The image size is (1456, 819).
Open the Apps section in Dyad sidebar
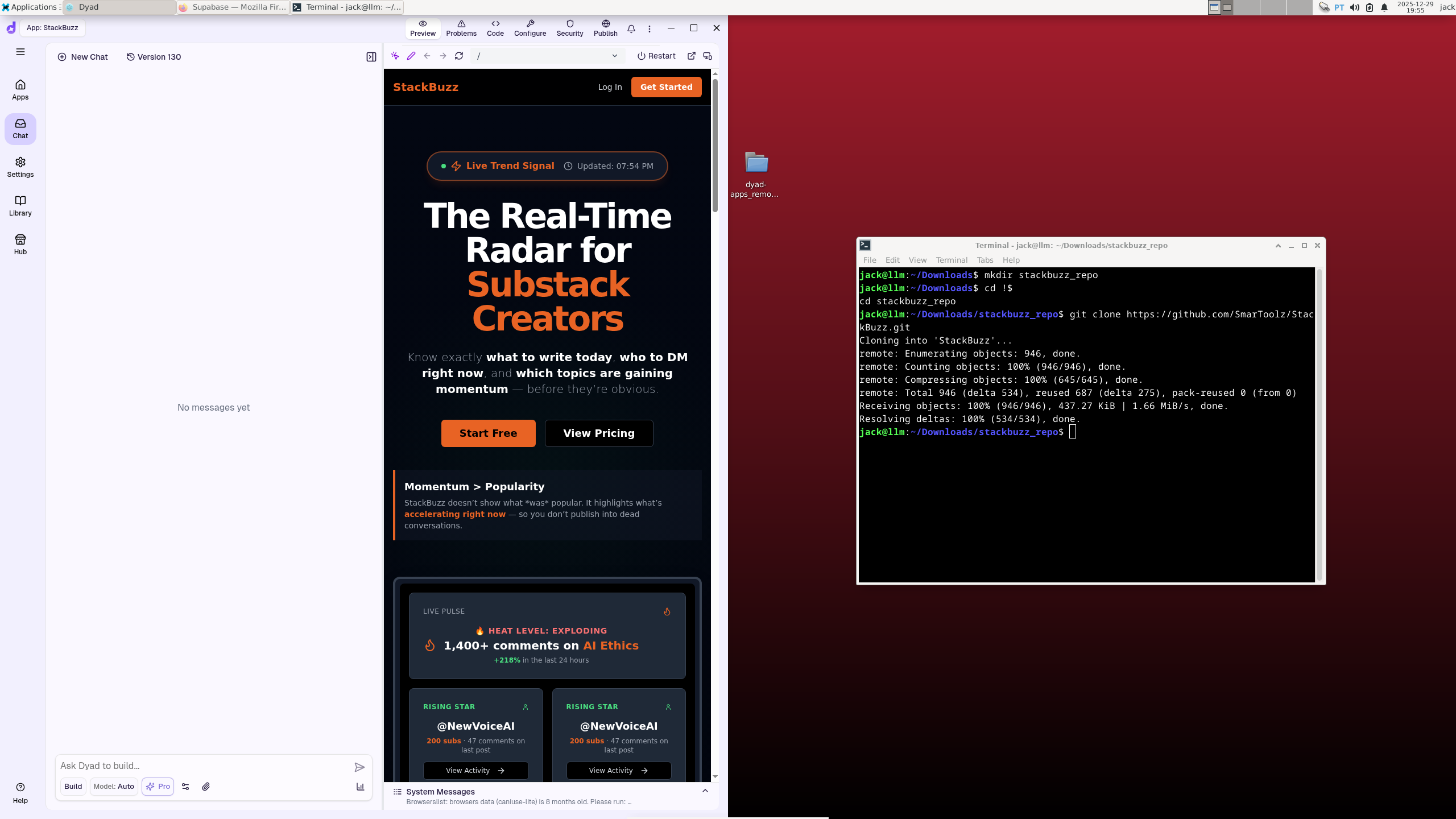20,90
